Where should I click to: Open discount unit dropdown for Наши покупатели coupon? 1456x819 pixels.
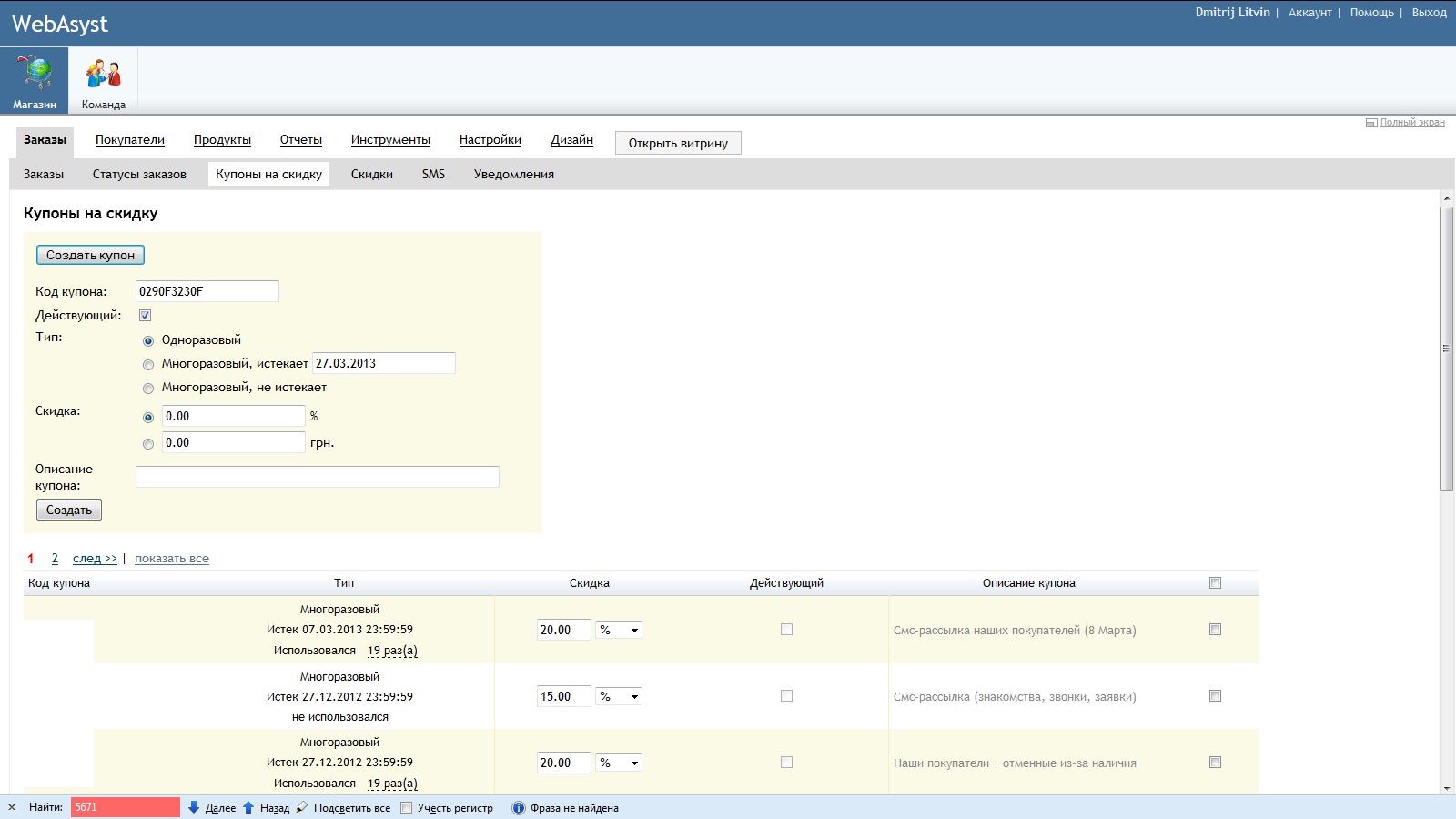(x=619, y=763)
